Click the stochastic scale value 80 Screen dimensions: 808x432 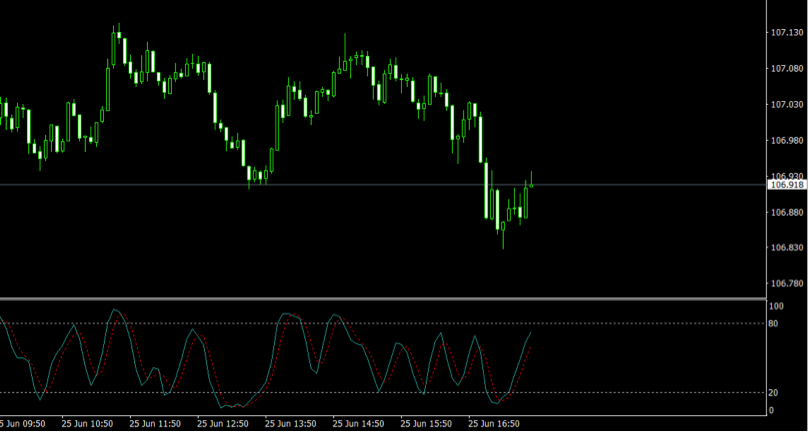775,324
